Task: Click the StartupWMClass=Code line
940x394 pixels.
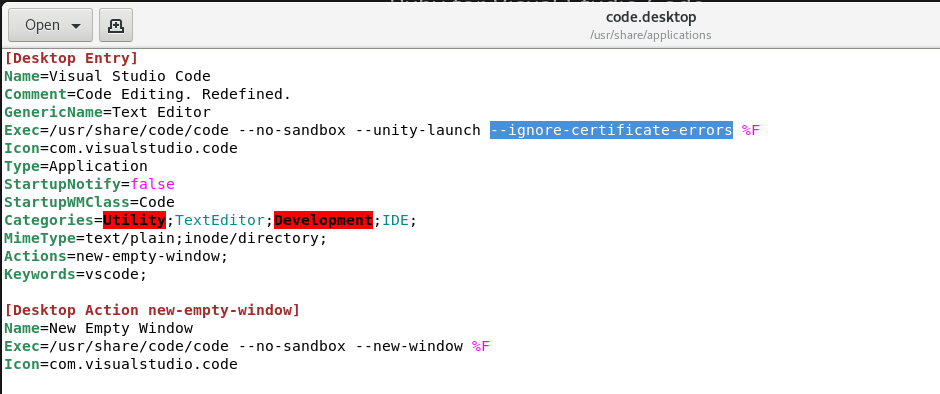Action: (89, 202)
